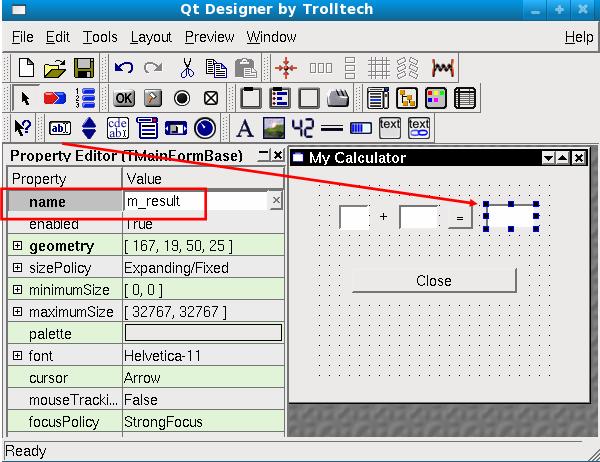The width and height of the screenshot is (600, 462).
Task: Click the Close button on the form
Action: coord(434,280)
